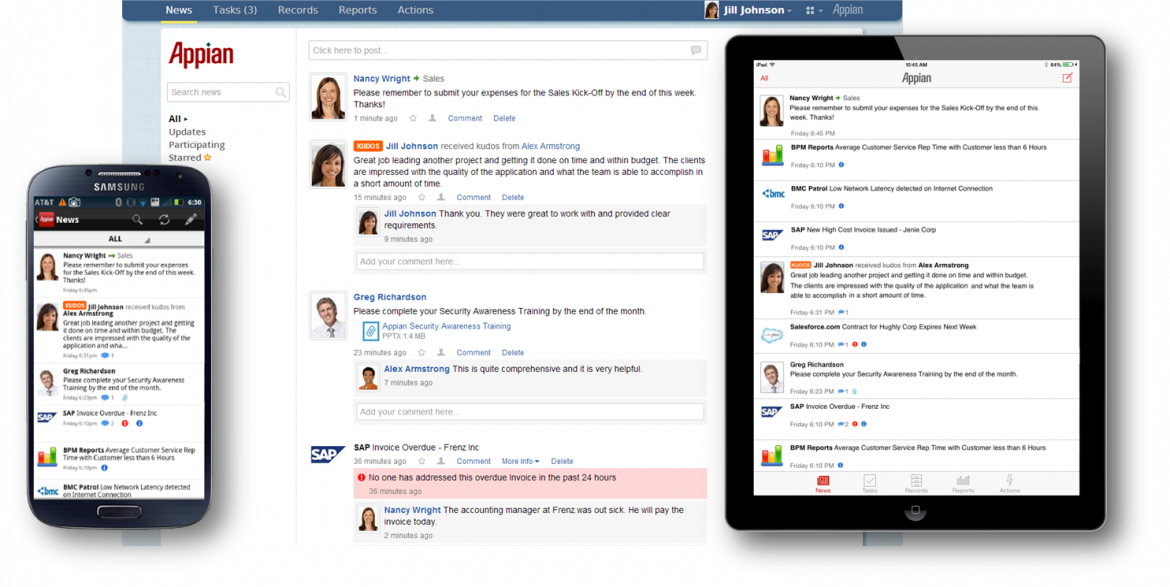Select the Actions lightning icon on tablet
This screenshot has width=1170, height=587.
click(x=1009, y=483)
